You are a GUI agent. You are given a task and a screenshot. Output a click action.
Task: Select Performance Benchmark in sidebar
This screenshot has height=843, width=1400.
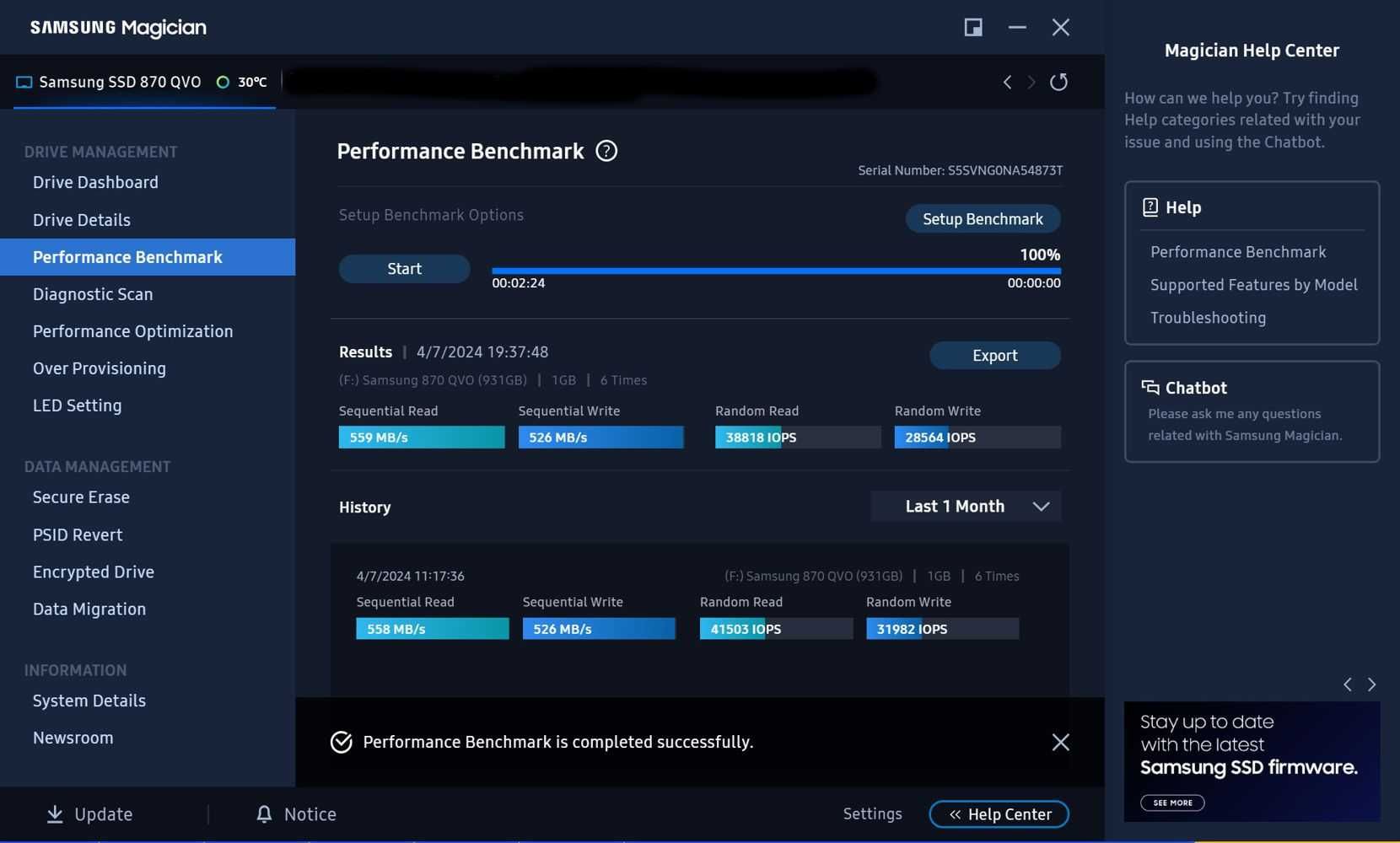148,257
